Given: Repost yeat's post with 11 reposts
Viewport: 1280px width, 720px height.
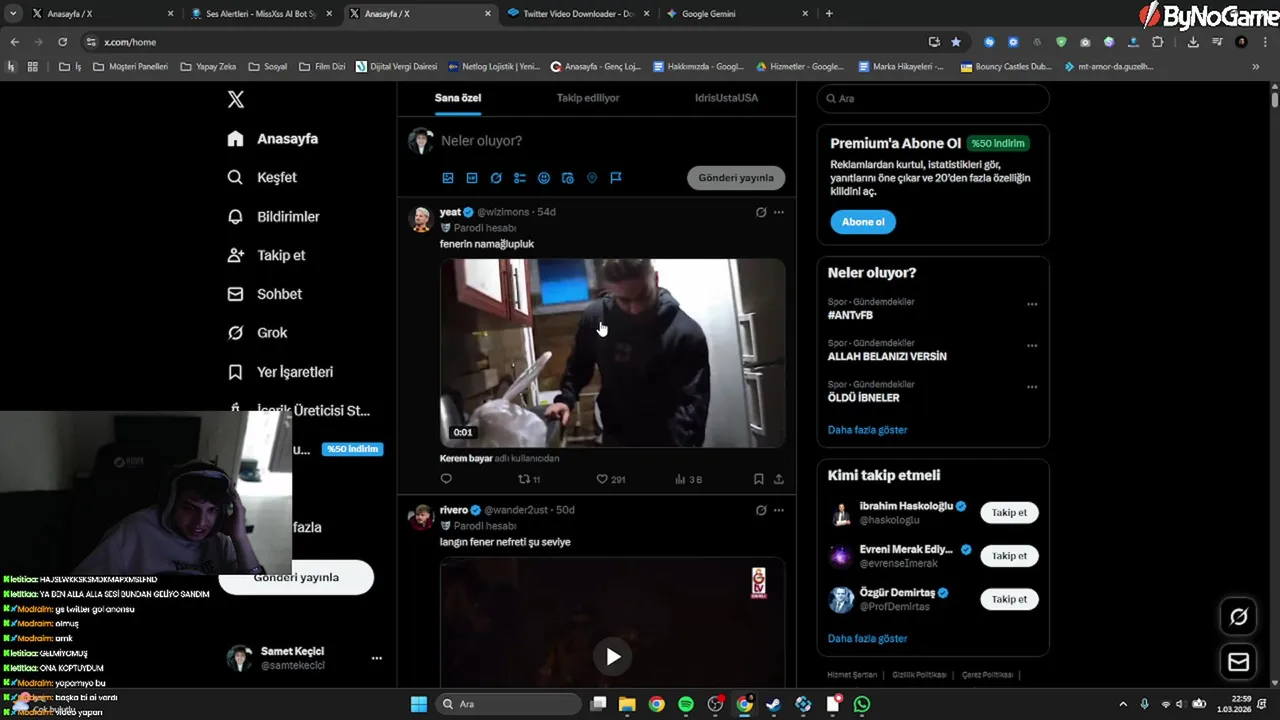Looking at the screenshot, I should 529,479.
